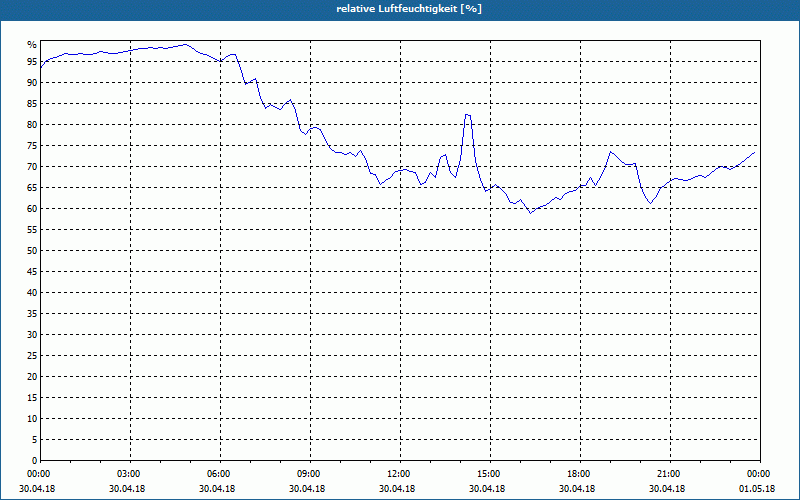The image size is (800, 500).
Task: Pick the y-axis tick label '45'
Action: pos(32,271)
